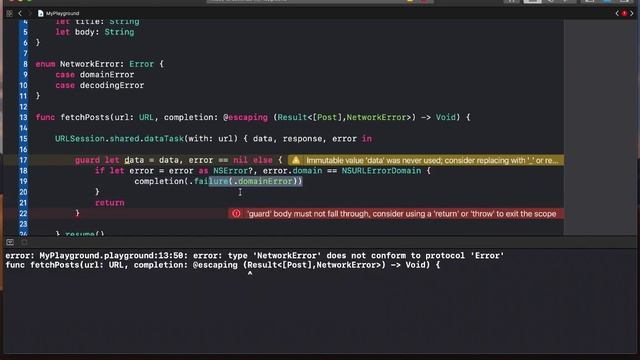Viewport: 640px width, 360px height.
Task: Click 'URLSession' on line 15
Action: click(x=80, y=139)
